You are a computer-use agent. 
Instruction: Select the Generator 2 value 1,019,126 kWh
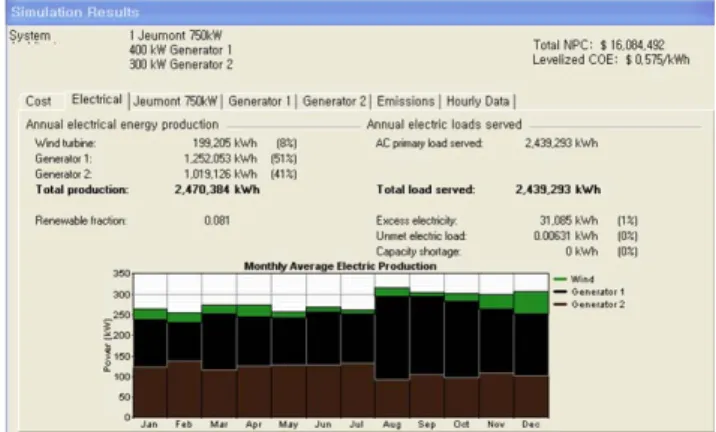pos(221,174)
